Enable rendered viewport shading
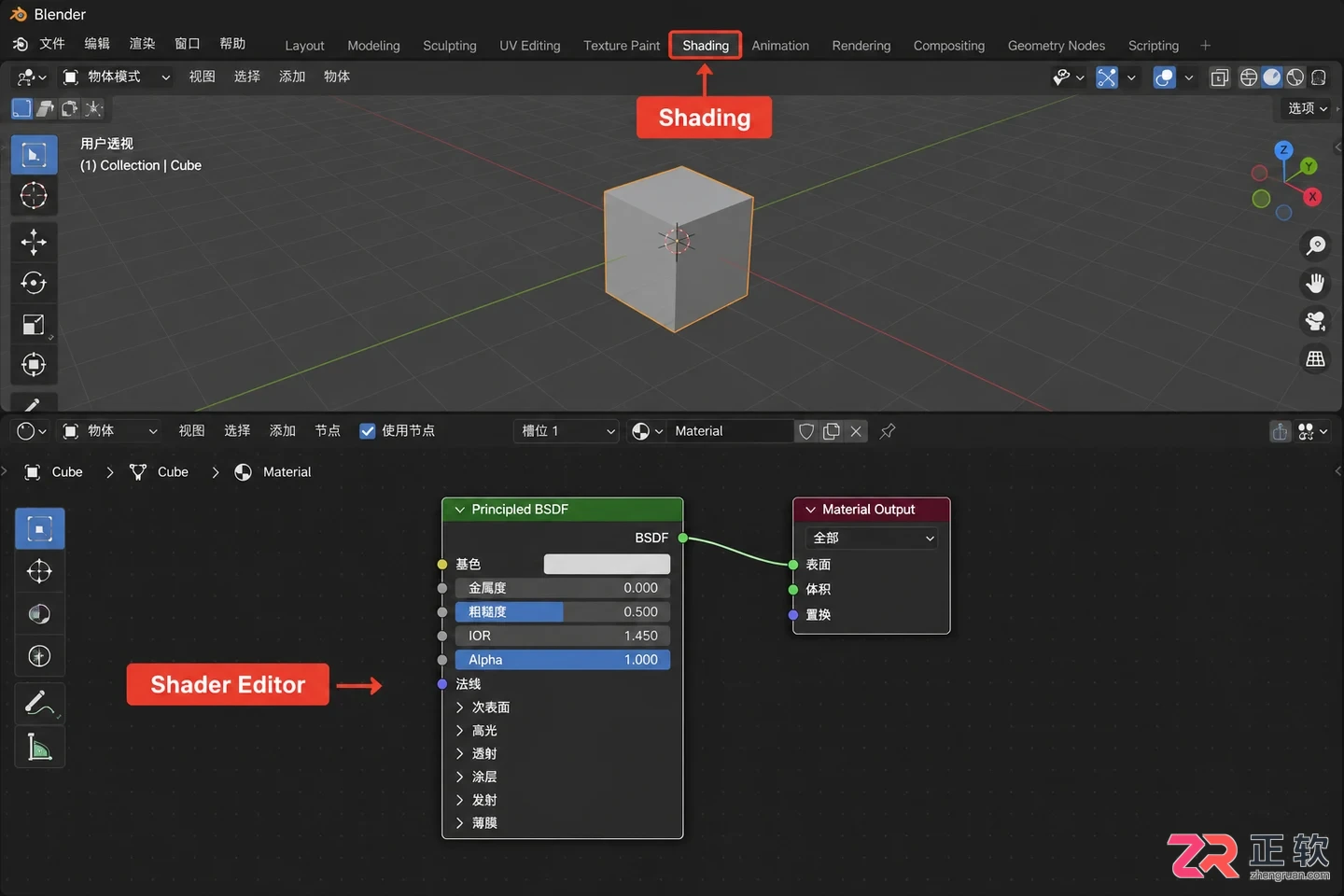 pyautogui.click(x=1319, y=77)
